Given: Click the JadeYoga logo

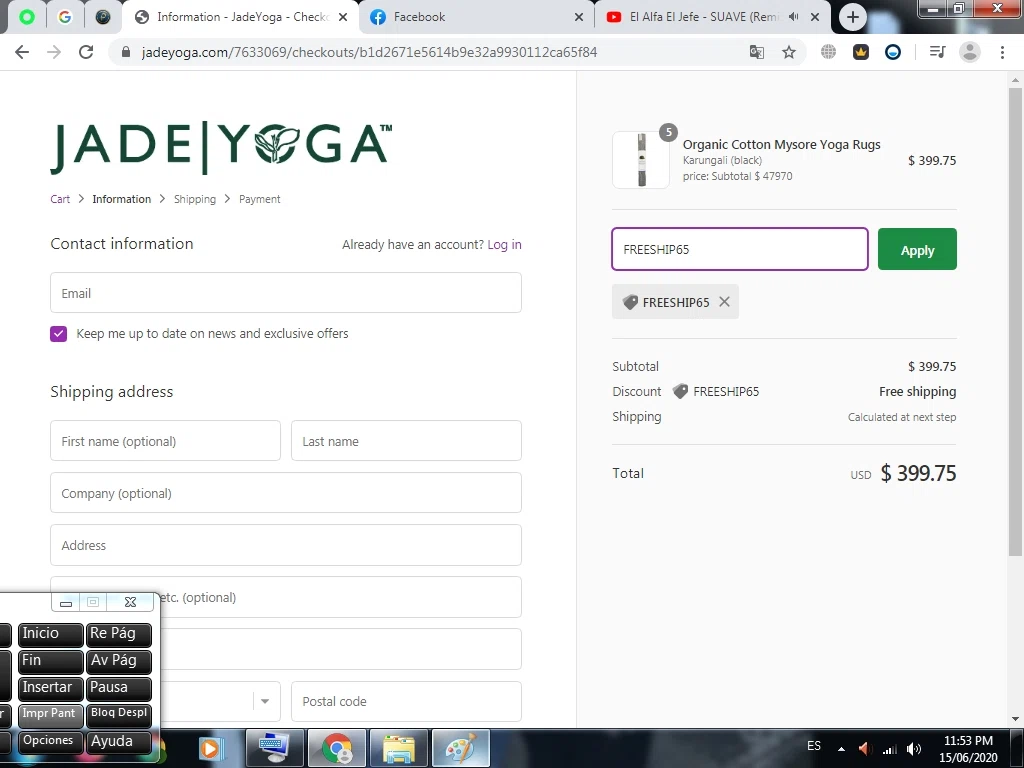Looking at the screenshot, I should (x=221, y=148).
